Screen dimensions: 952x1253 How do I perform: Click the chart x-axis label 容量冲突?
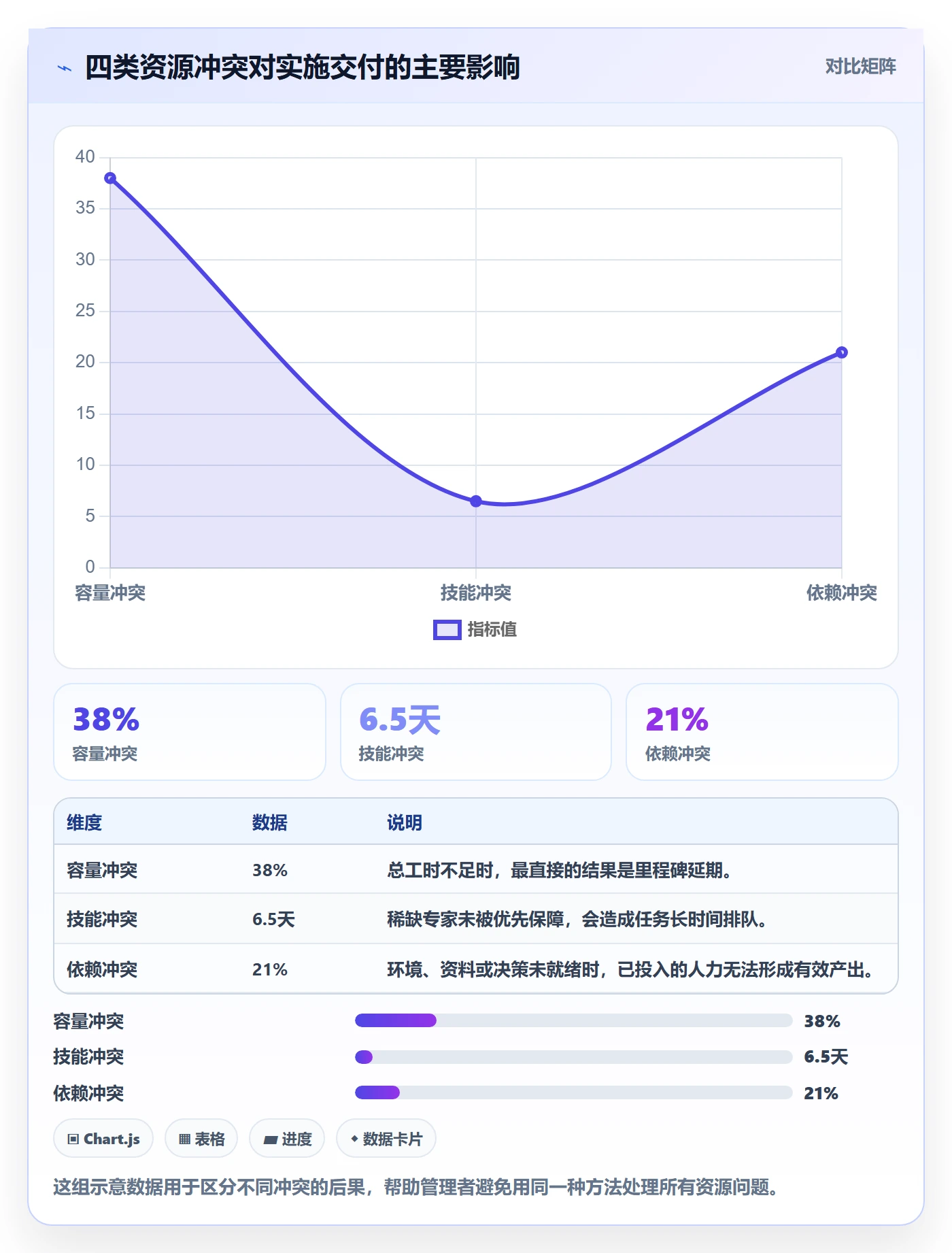point(110,593)
